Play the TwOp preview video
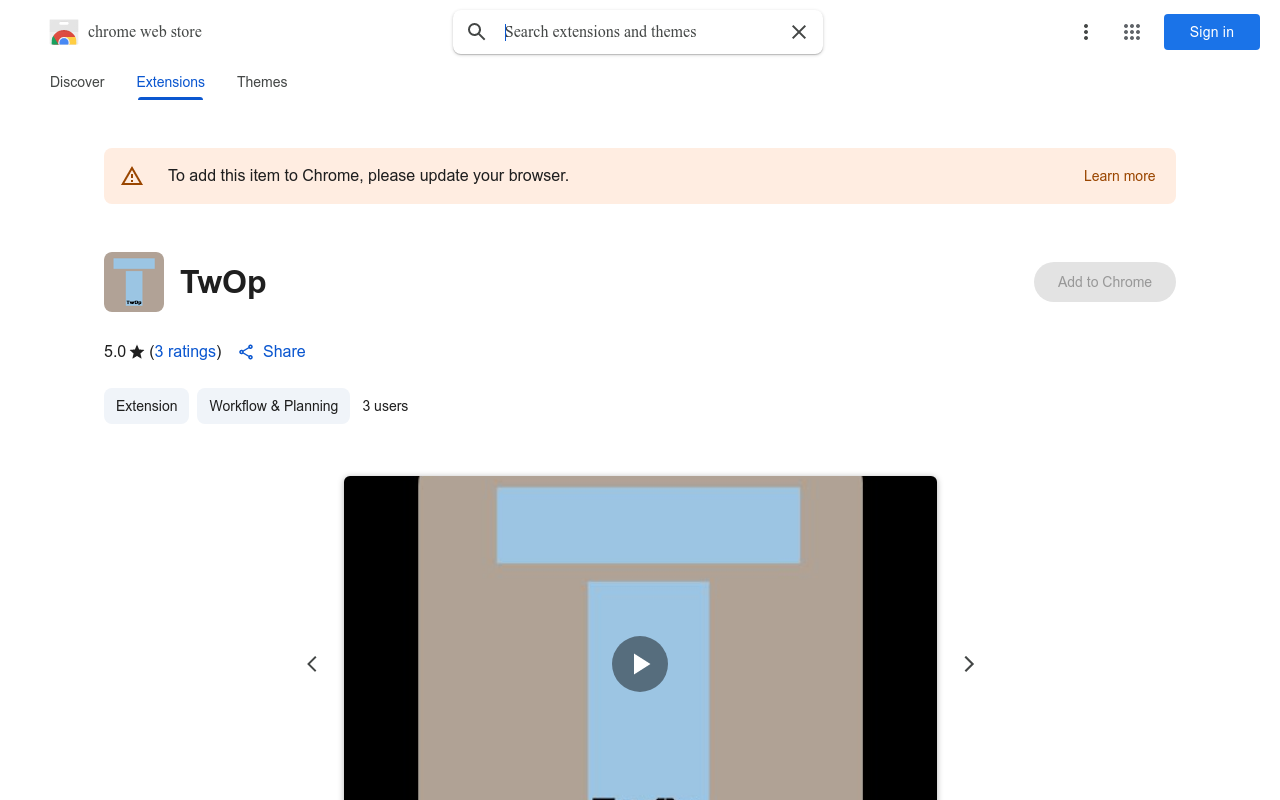The height and width of the screenshot is (800, 1280). [640, 664]
